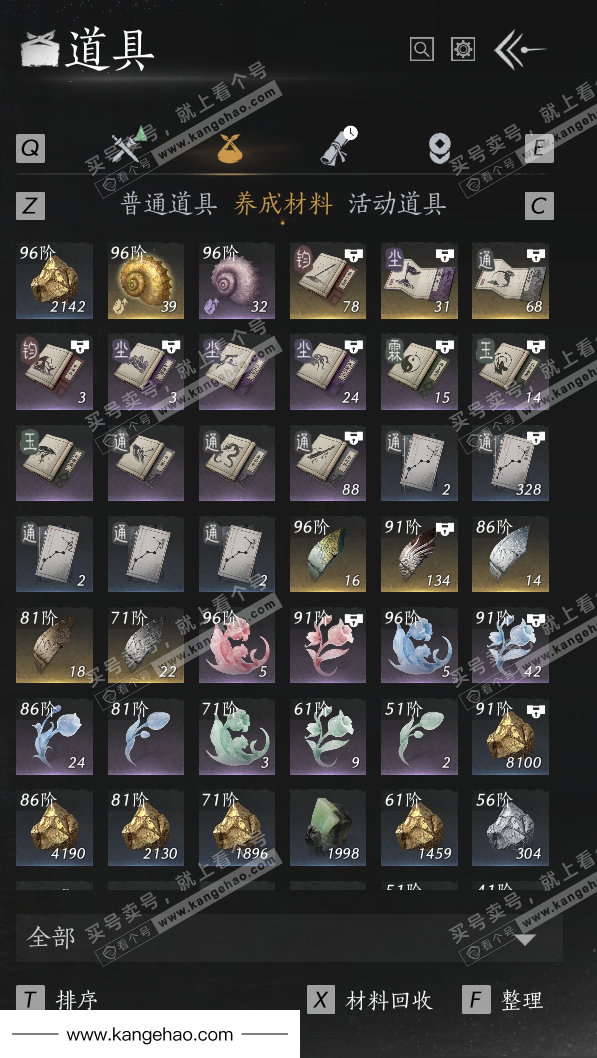The height and width of the screenshot is (1058, 597).
Task: Select the coins currency category icon
Action: [x=440, y=148]
